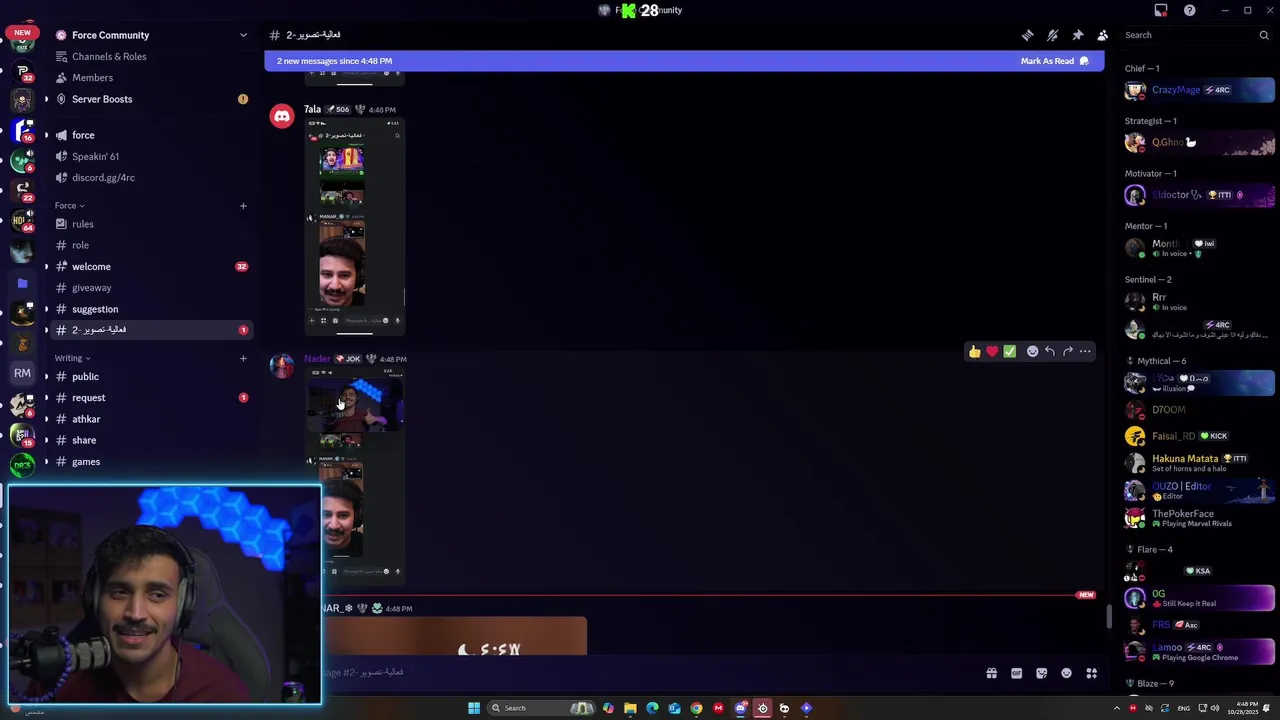
Task: Reply to Nader's message
Action: (1050, 351)
